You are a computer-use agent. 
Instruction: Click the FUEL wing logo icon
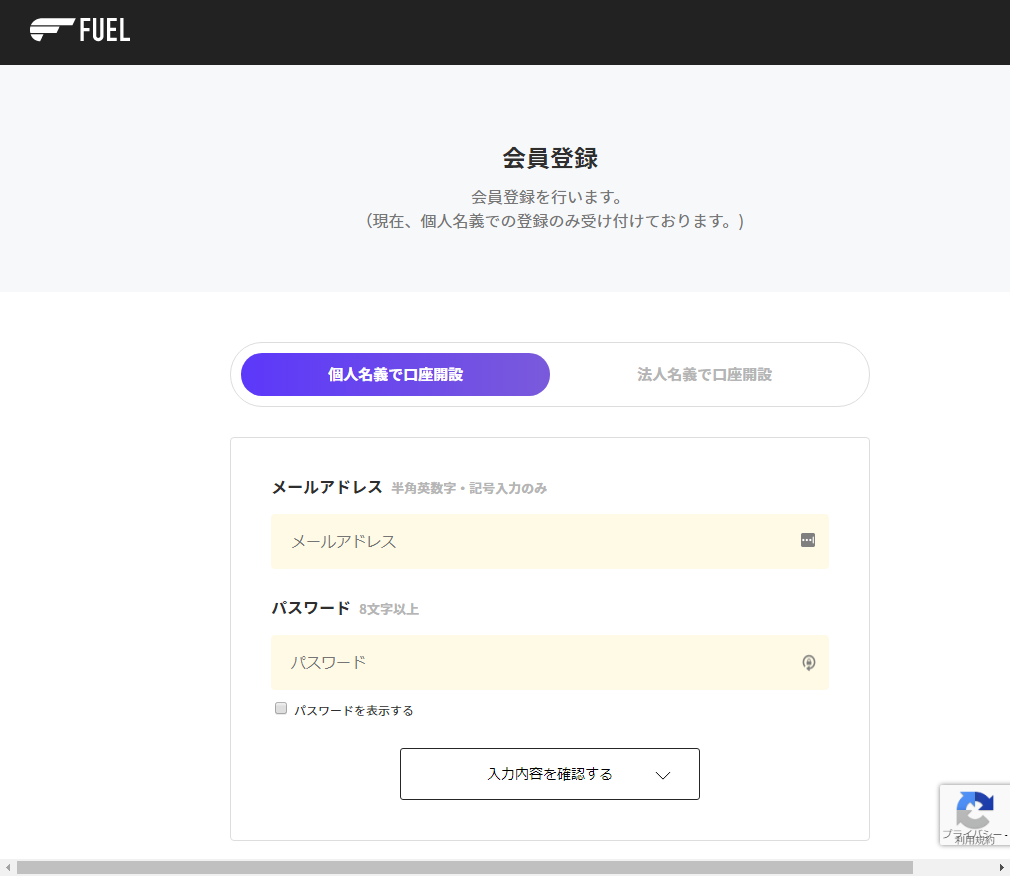(50, 30)
